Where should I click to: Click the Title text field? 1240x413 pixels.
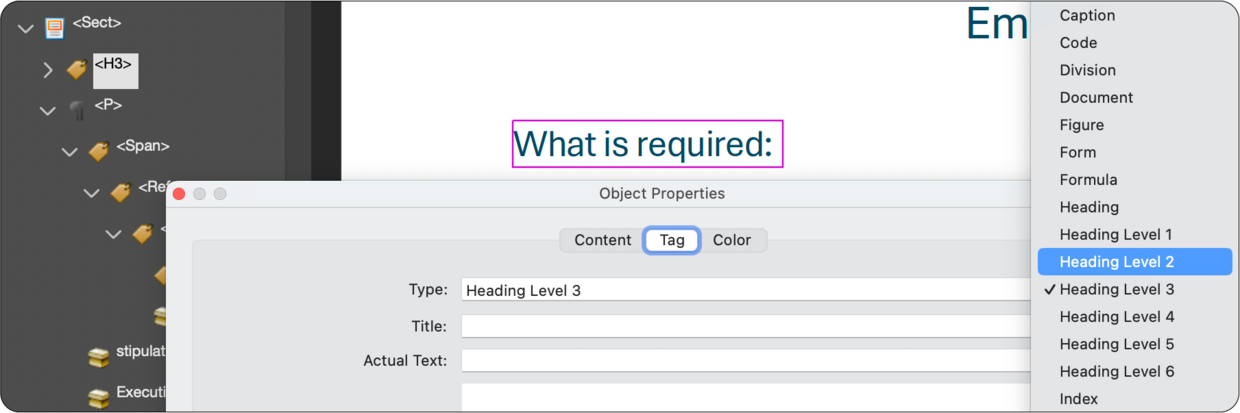(745, 326)
